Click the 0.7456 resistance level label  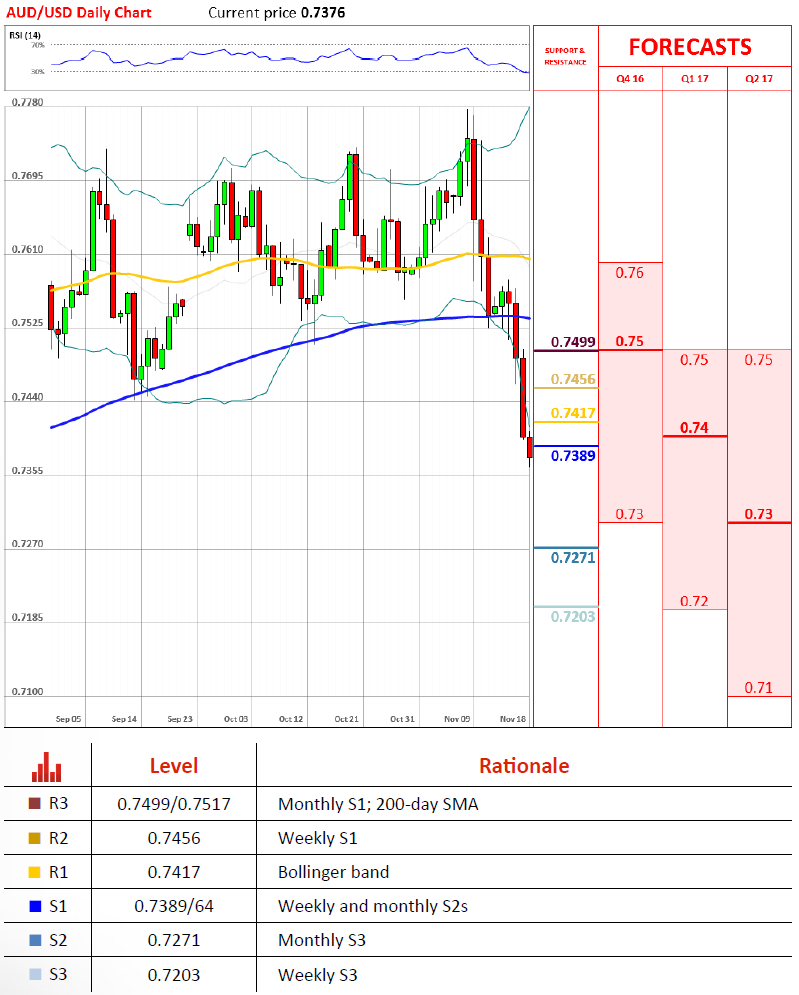click(x=573, y=379)
